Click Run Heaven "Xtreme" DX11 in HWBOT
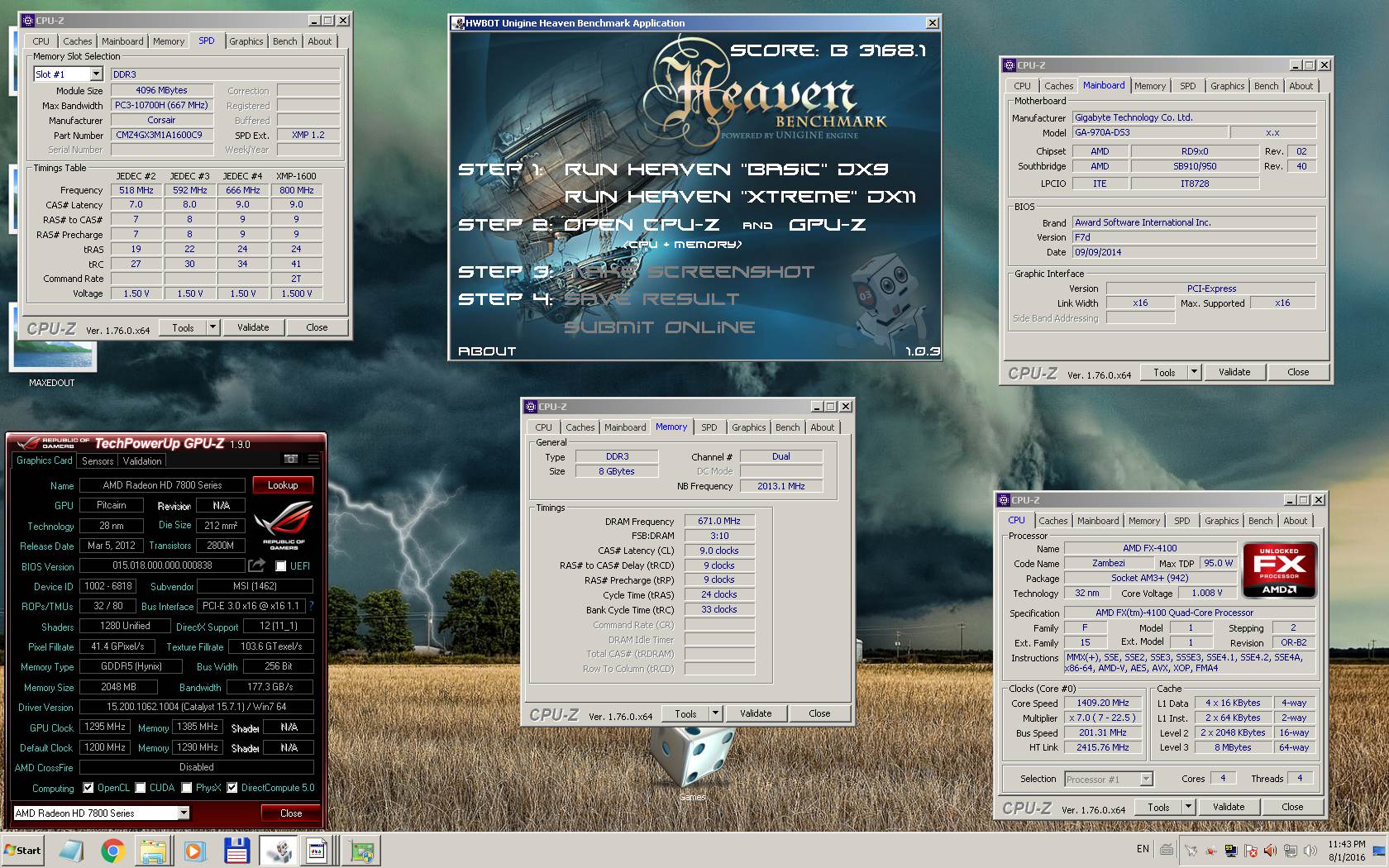 pyautogui.click(x=740, y=197)
